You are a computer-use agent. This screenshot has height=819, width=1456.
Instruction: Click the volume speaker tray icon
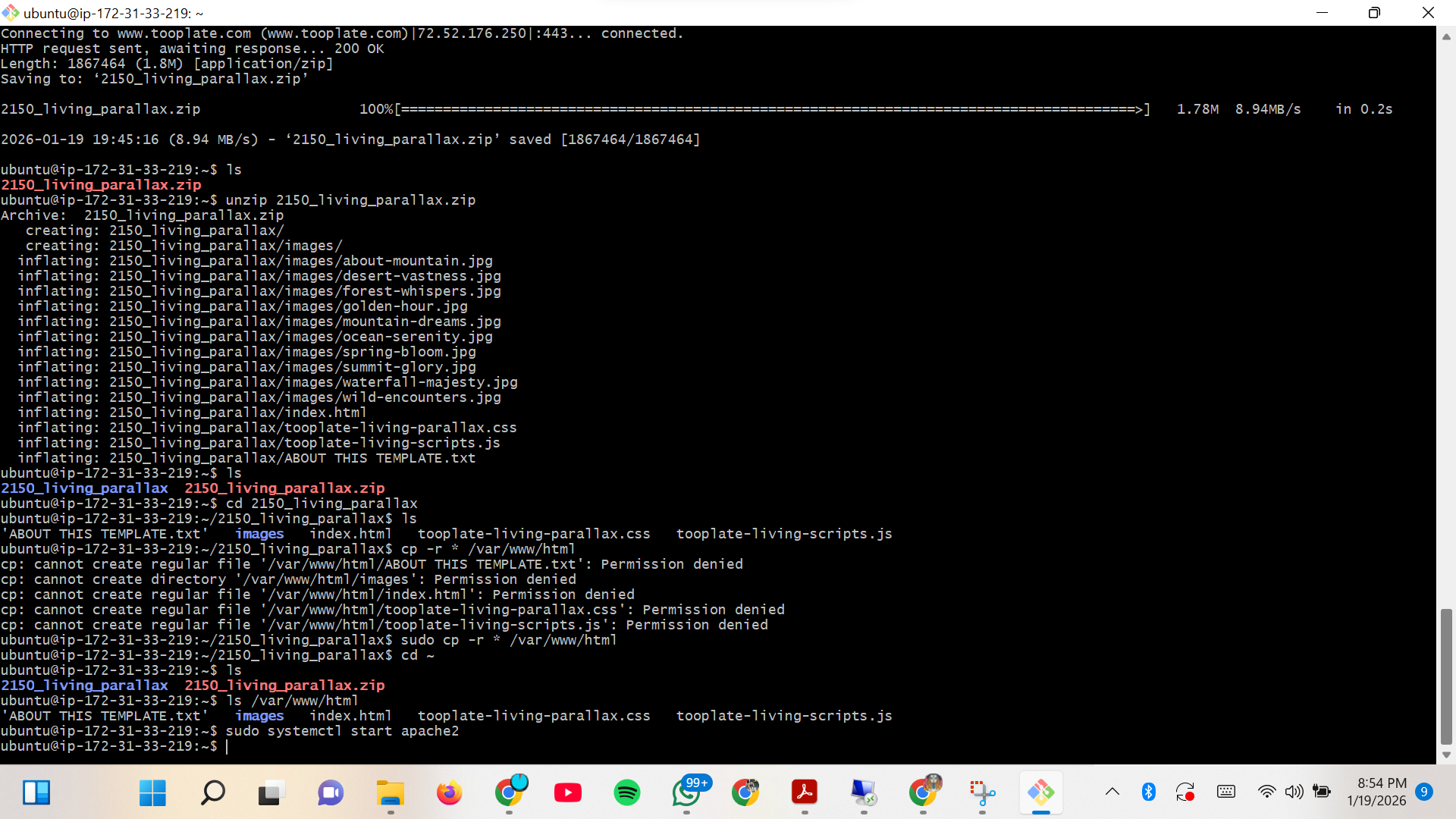[1294, 792]
